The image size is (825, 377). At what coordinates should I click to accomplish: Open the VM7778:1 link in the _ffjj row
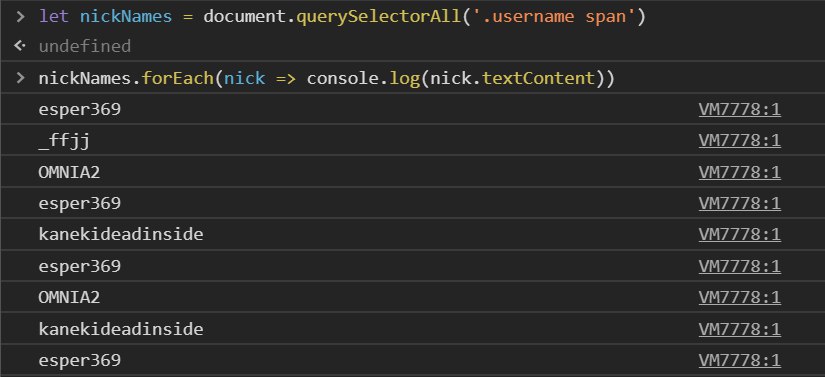739,141
